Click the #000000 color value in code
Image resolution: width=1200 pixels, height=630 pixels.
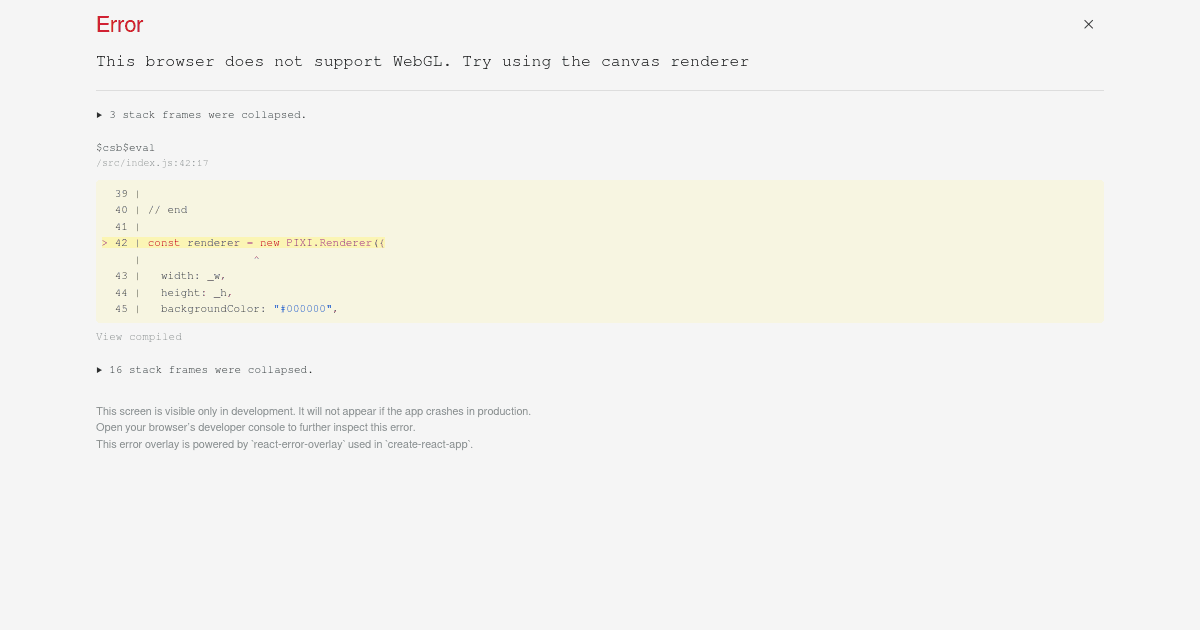pos(306,309)
